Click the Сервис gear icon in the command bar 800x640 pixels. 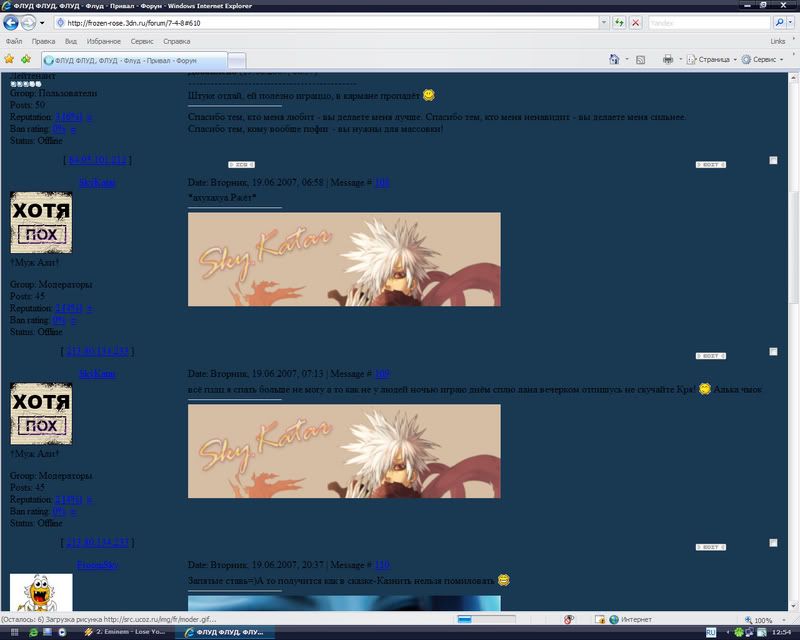[746, 60]
